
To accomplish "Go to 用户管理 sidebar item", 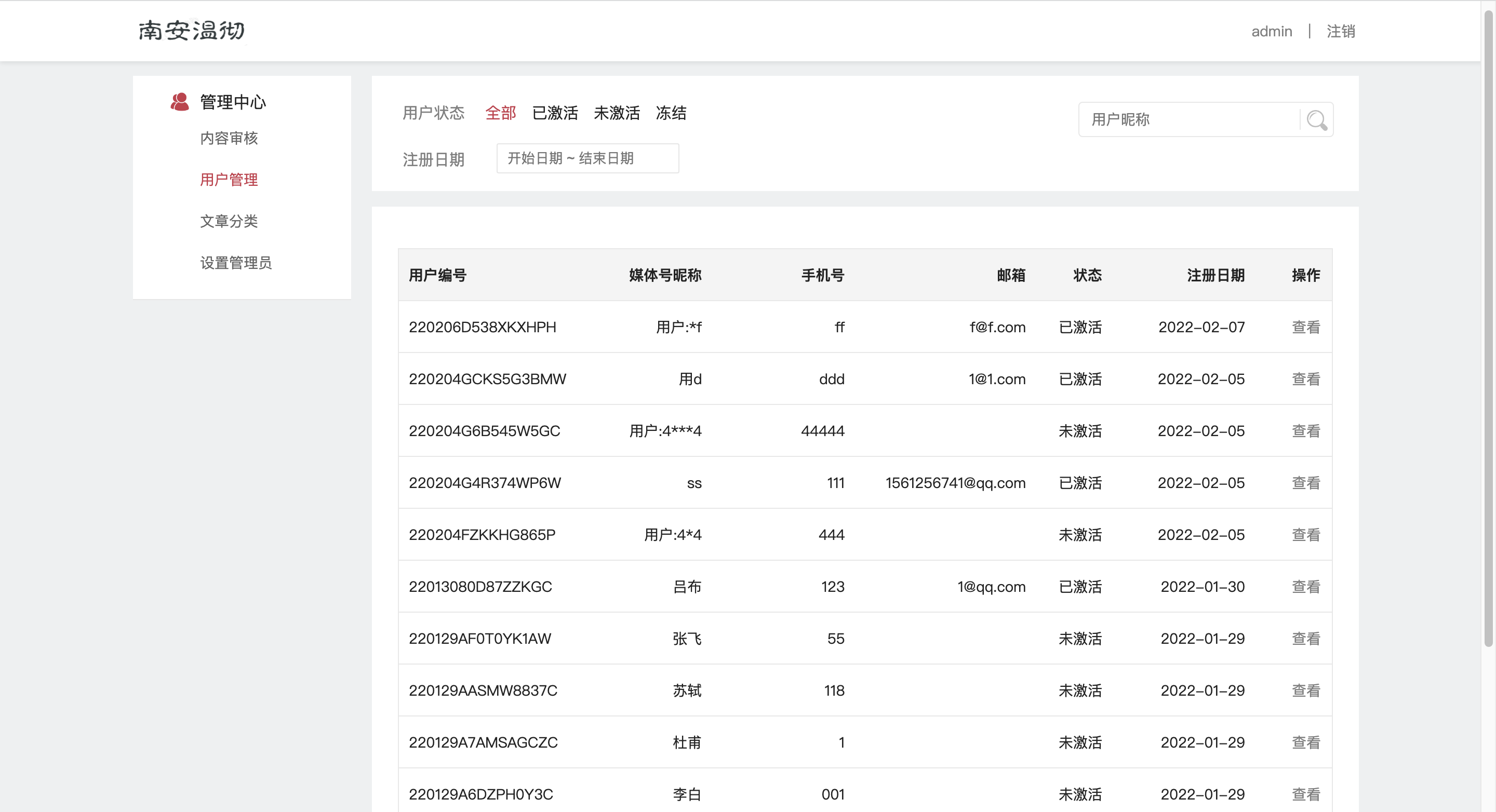I will click(x=229, y=179).
